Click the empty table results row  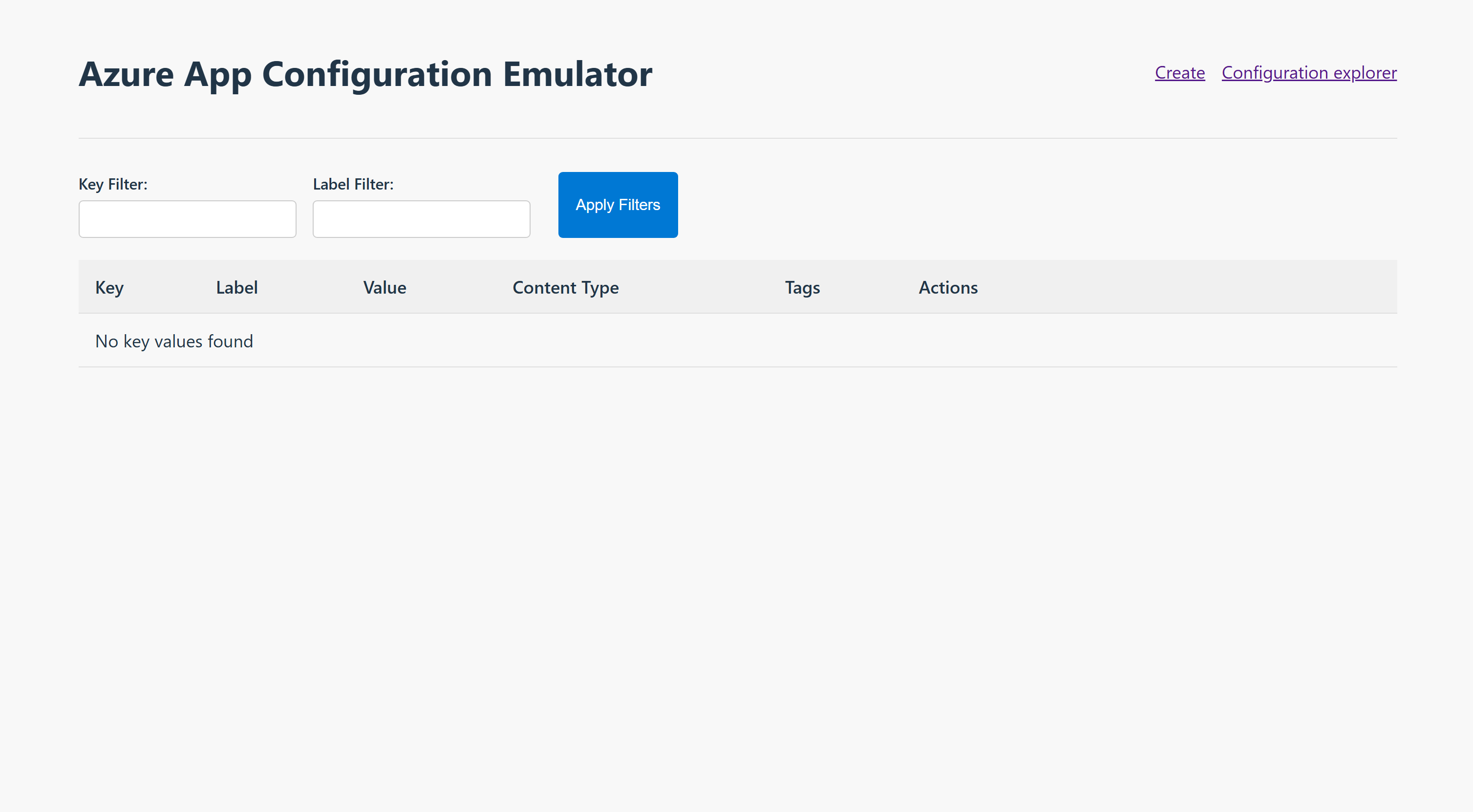click(x=738, y=341)
